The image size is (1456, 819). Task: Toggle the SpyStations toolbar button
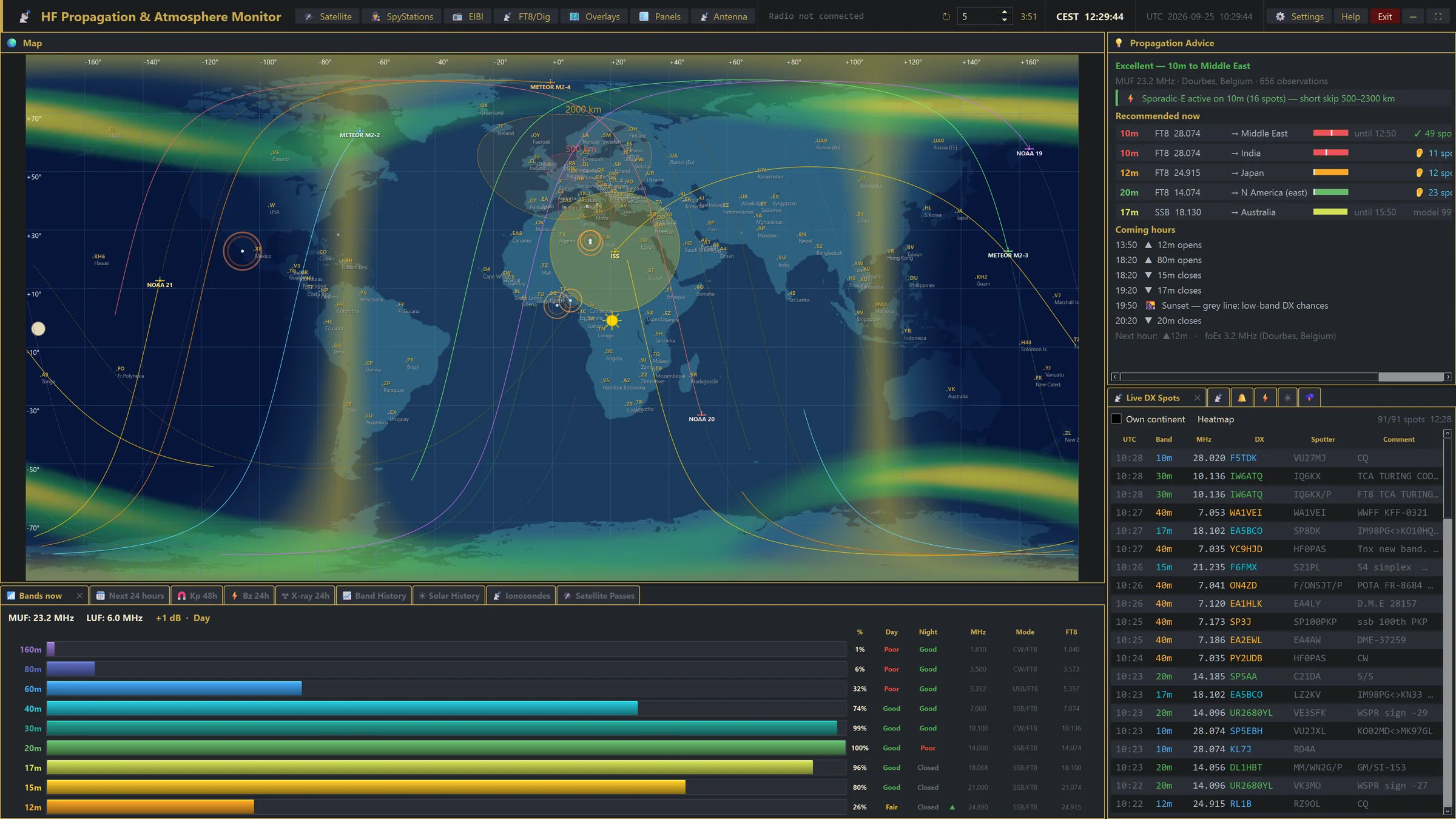[x=402, y=16]
